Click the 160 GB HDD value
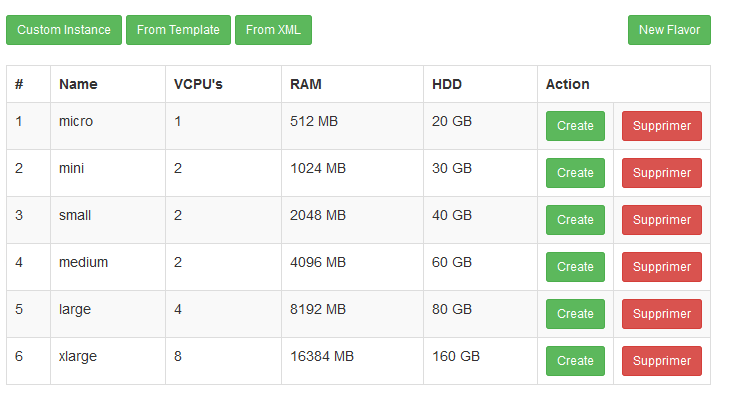Image resolution: width=733 pixels, height=395 pixels. [x=456, y=357]
